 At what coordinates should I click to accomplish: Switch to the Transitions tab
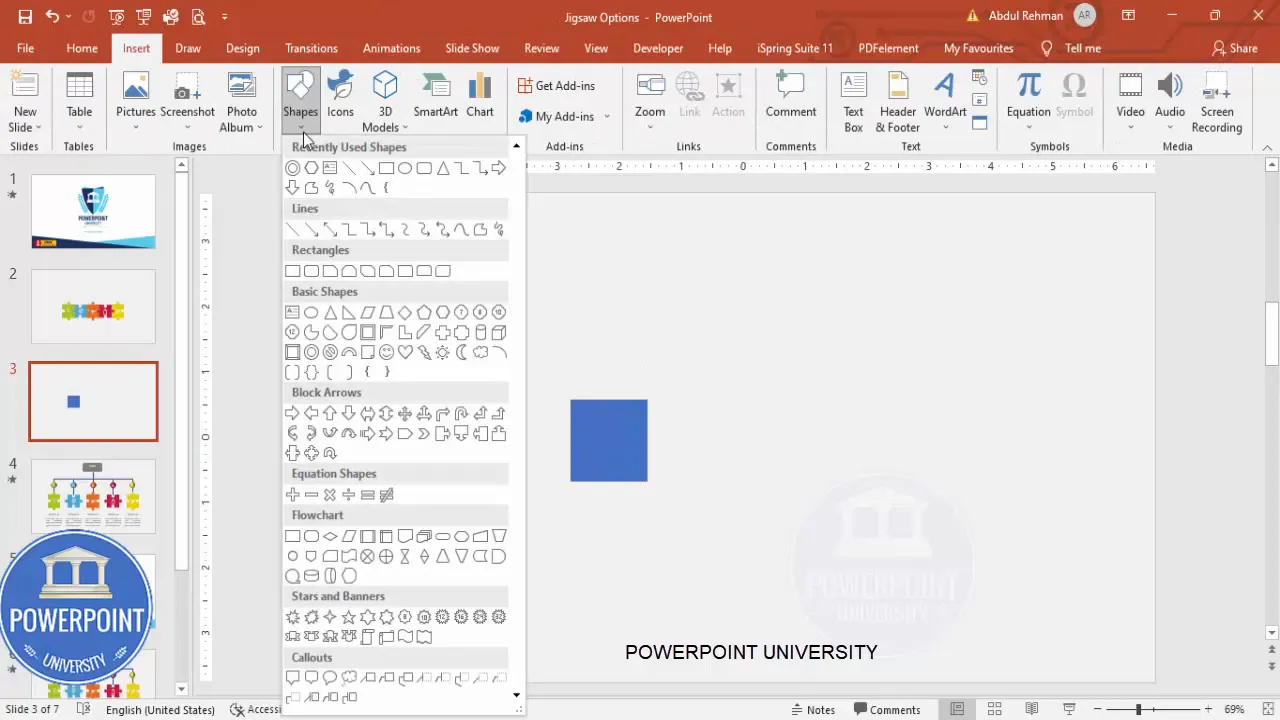pos(311,48)
